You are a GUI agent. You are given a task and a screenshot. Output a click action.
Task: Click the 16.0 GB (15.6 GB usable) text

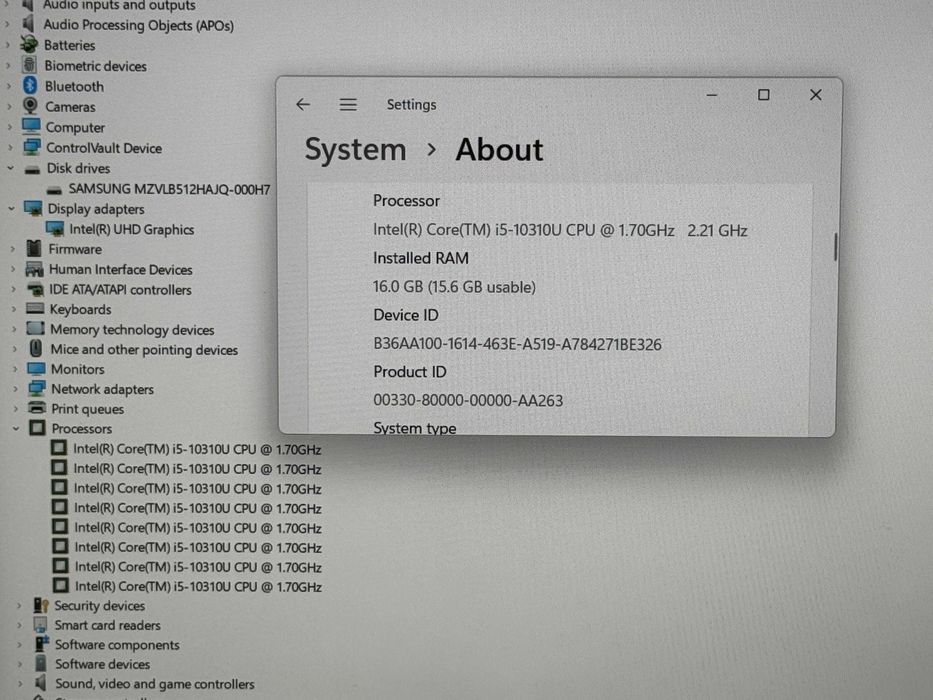click(454, 287)
